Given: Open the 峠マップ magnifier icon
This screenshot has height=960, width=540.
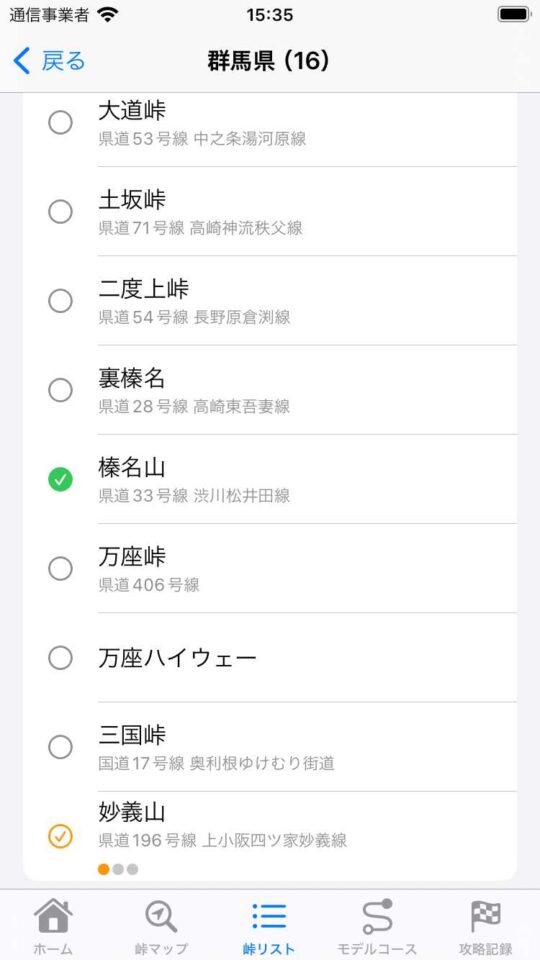Looking at the screenshot, I should tap(161, 917).
